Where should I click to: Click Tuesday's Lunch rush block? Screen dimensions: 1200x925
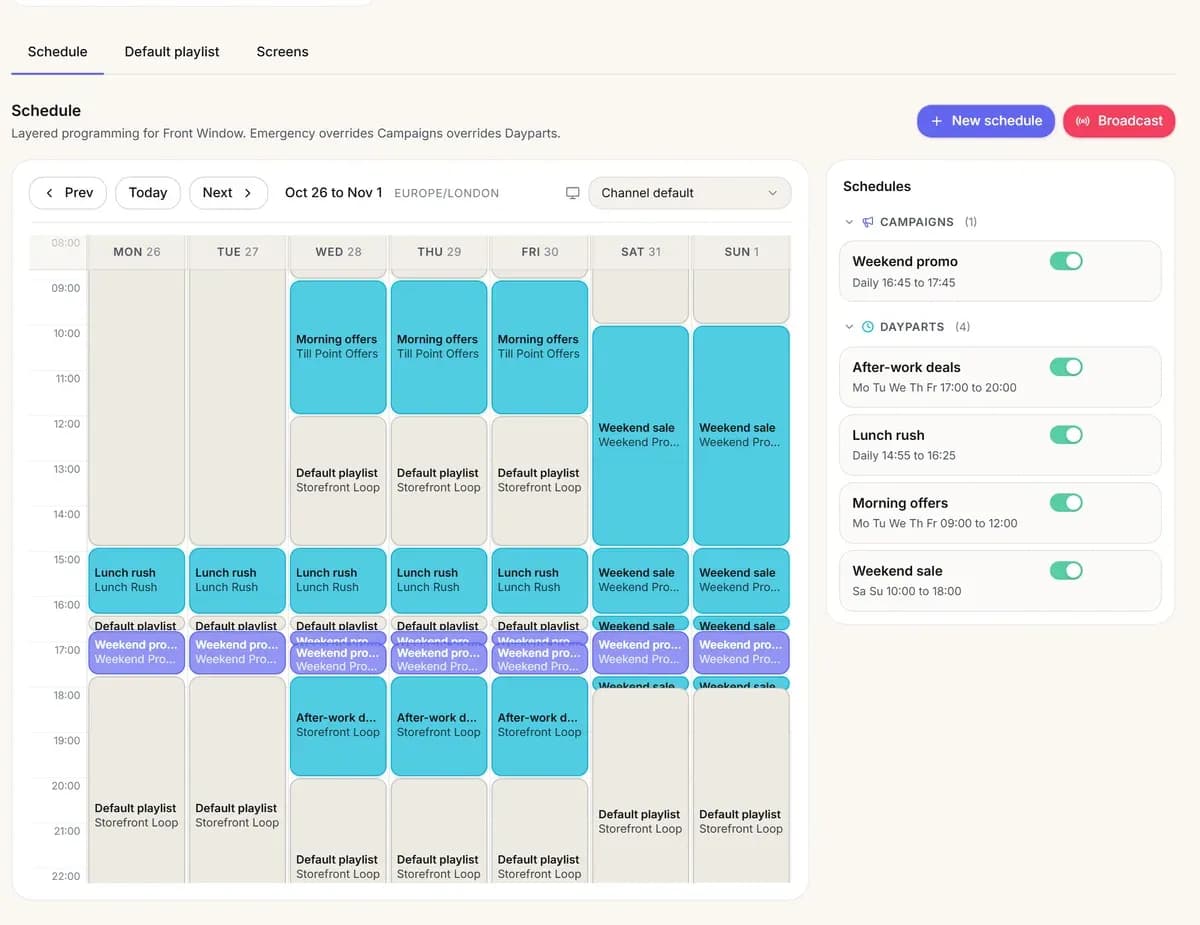(237, 580)
